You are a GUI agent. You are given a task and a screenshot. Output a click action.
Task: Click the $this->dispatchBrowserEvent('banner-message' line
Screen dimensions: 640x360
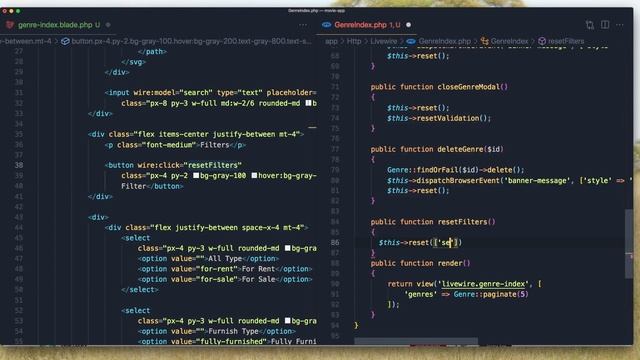pyautogui.click(x=509, y=180)
